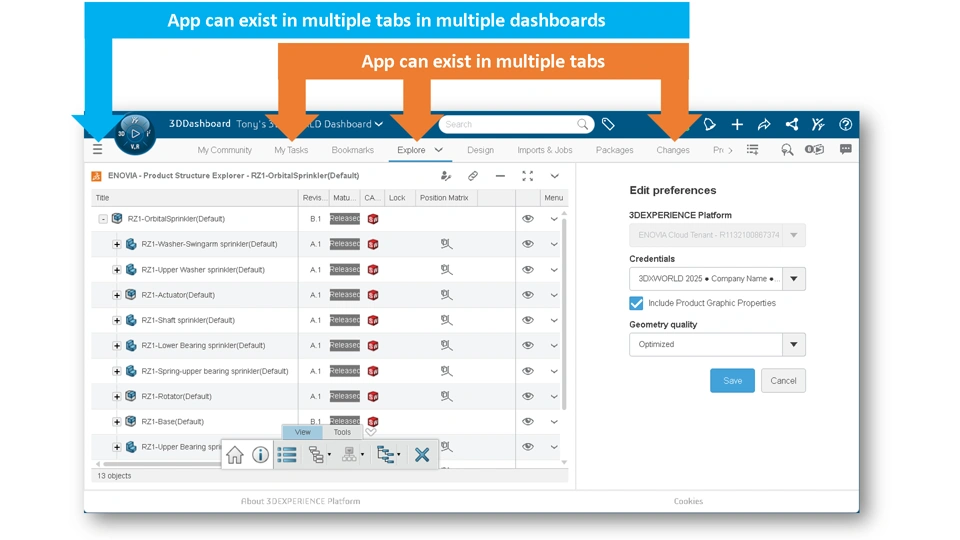Click the vertical scrollbar of structure table
This screenshot has height=540, width=960.
click(x=564, y=312)
